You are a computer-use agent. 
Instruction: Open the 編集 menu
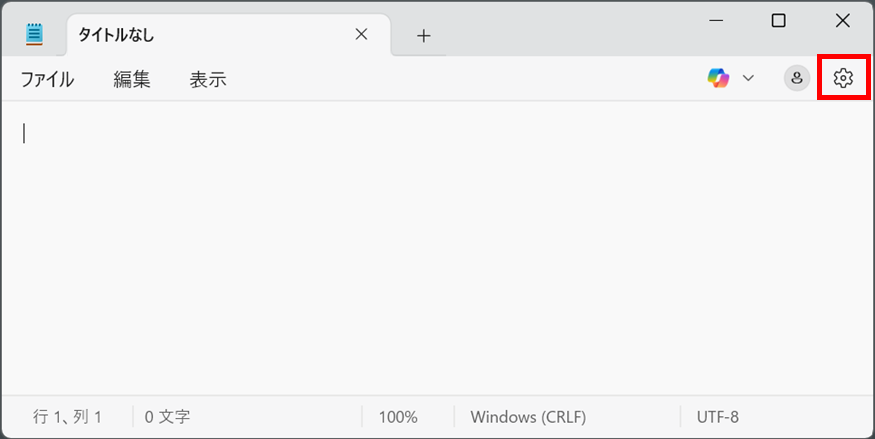tap(132, 80)
